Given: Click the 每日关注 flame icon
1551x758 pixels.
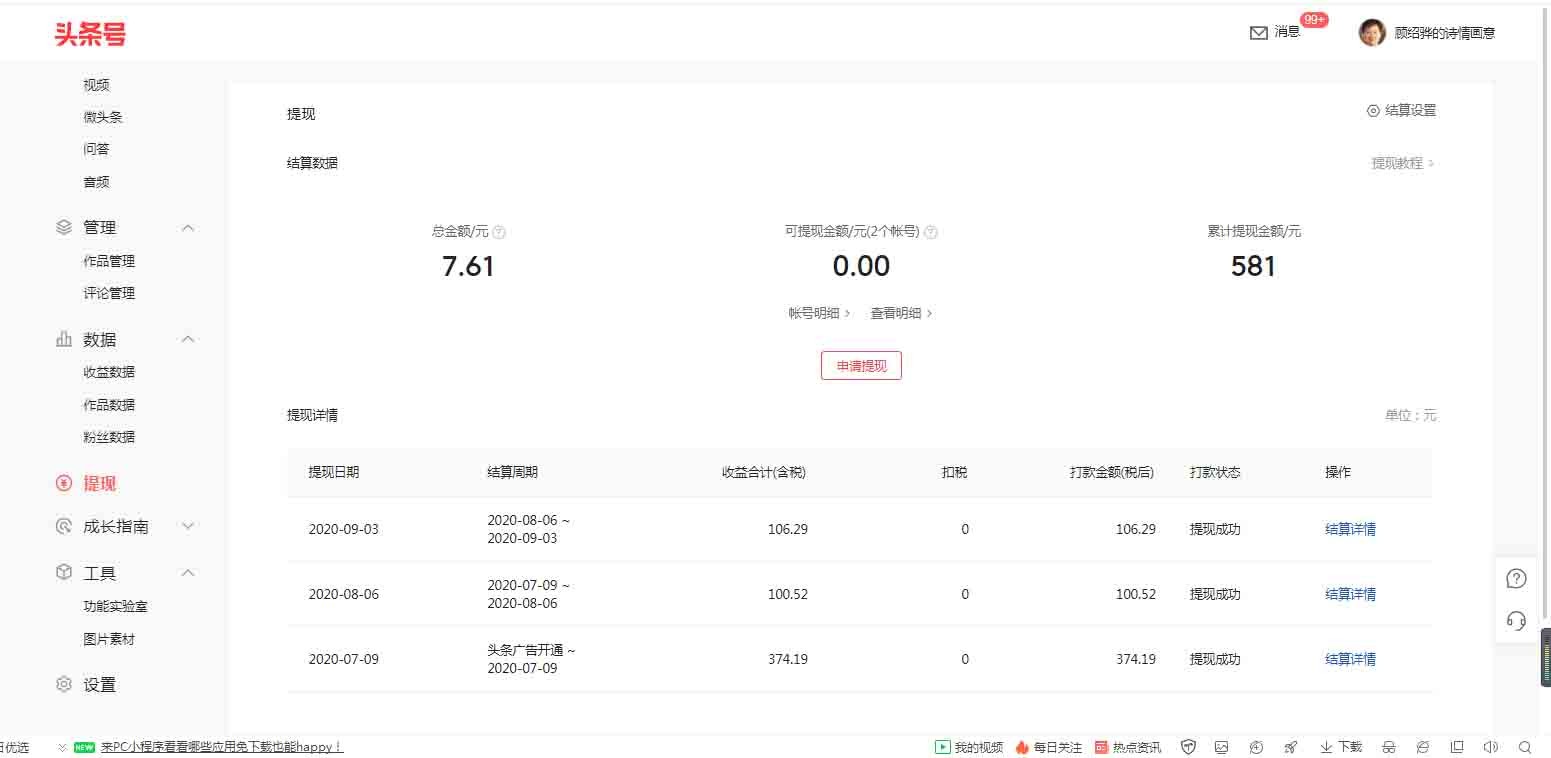Looking at the screenshot, I should 1022,747.
